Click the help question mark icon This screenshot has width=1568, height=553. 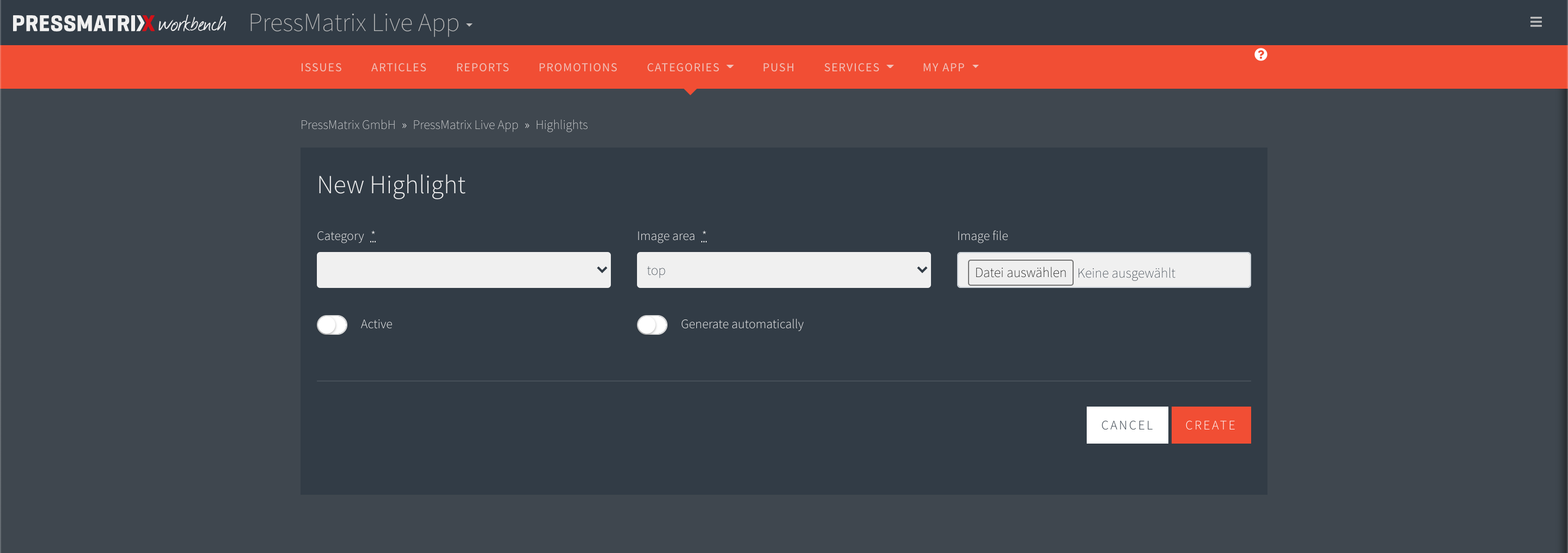1260,55
